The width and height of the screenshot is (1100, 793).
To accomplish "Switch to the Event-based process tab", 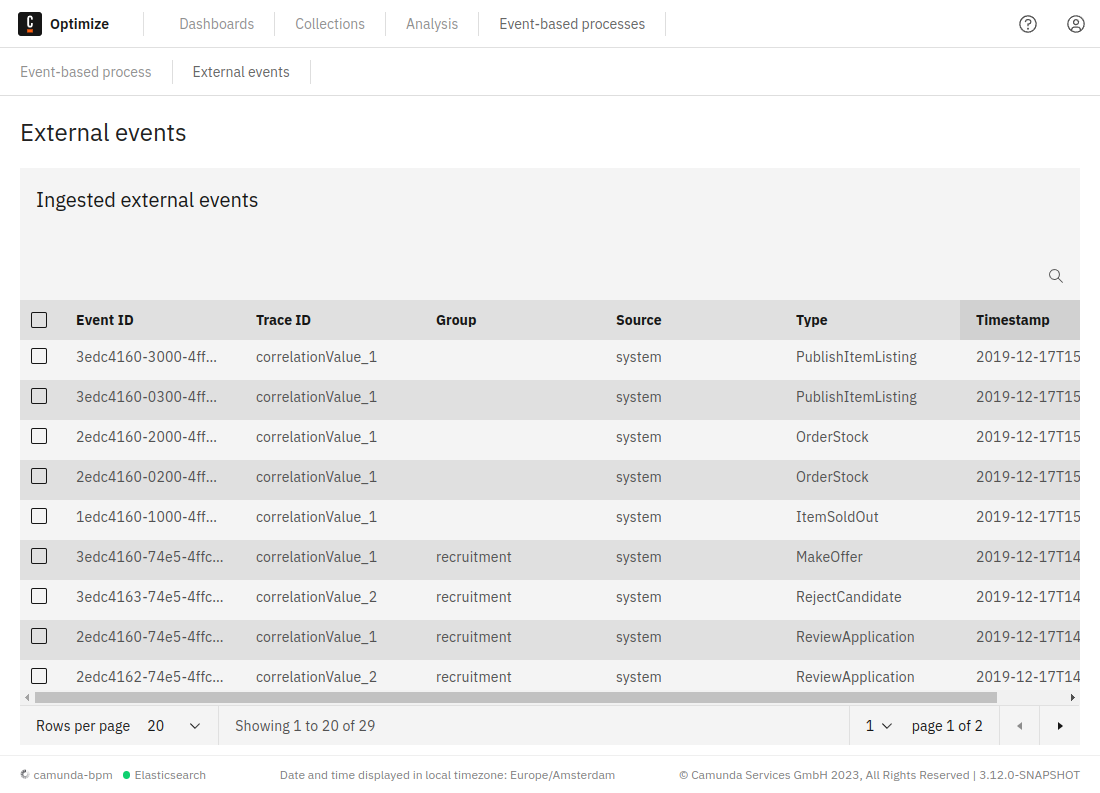I will [86, 72].
